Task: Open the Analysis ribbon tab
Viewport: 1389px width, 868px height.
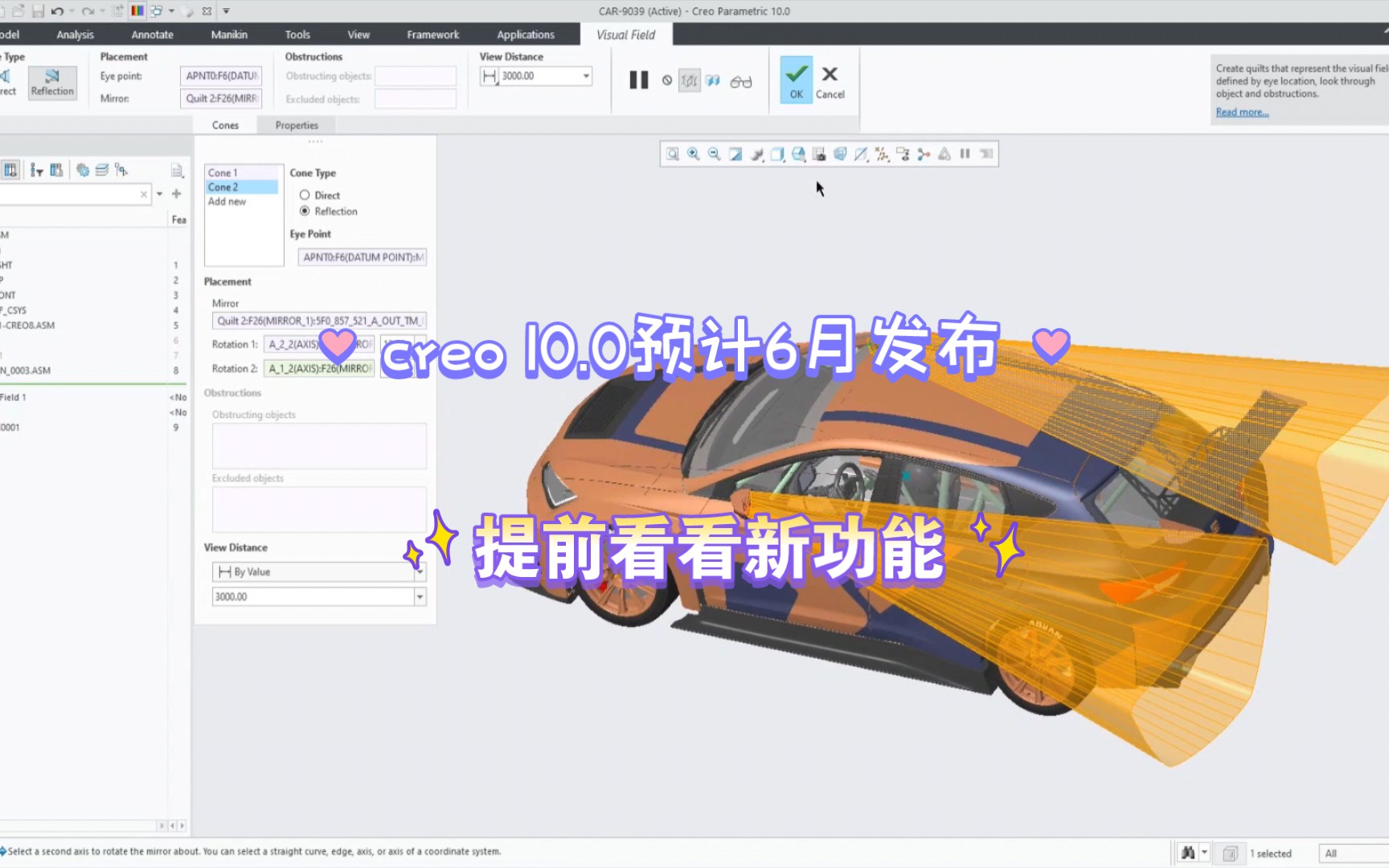Action: 74,35
